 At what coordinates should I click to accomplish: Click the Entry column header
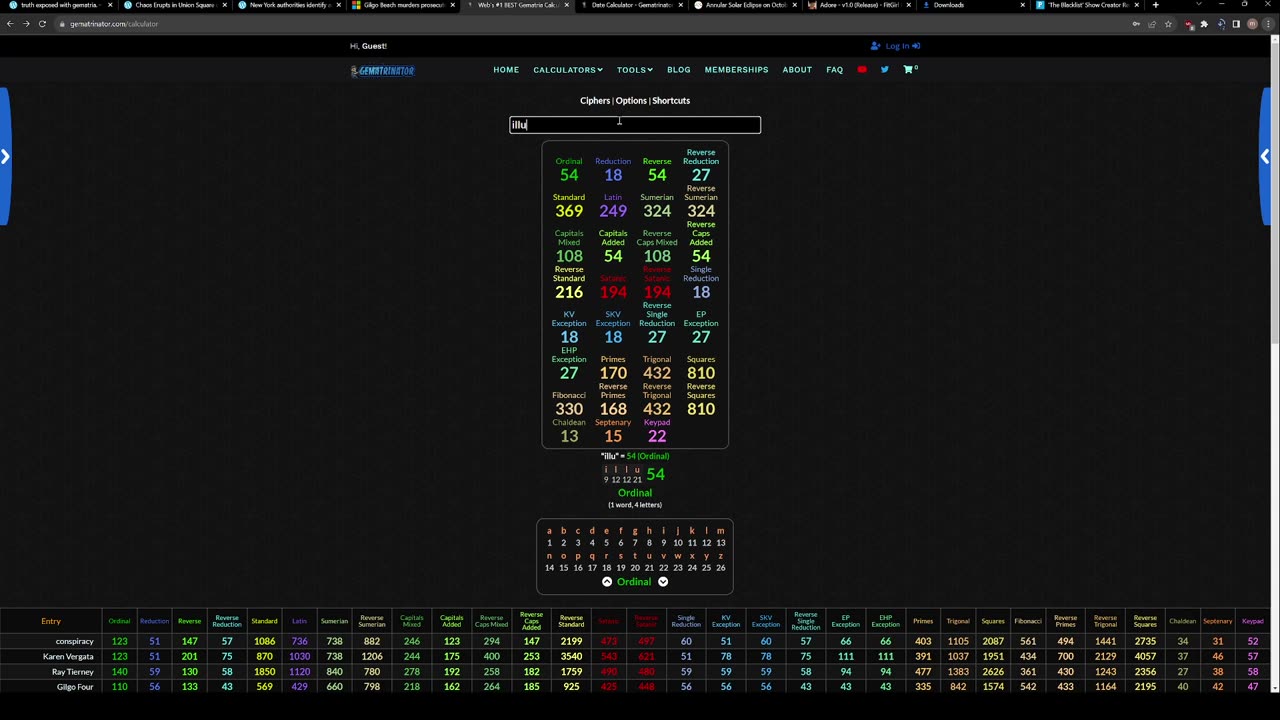tap(51, 621)
